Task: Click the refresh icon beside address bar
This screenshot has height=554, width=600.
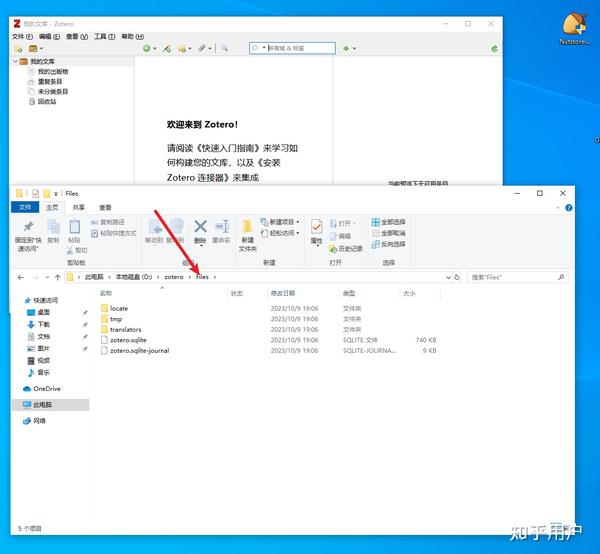Action: 457,277
